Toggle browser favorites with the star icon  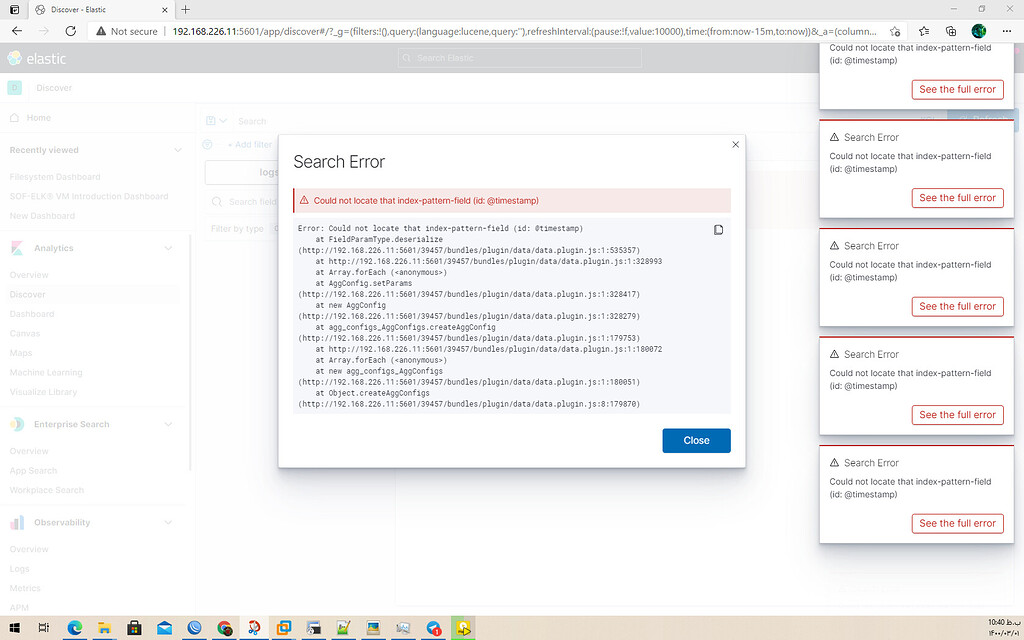(x=923, y=31)
